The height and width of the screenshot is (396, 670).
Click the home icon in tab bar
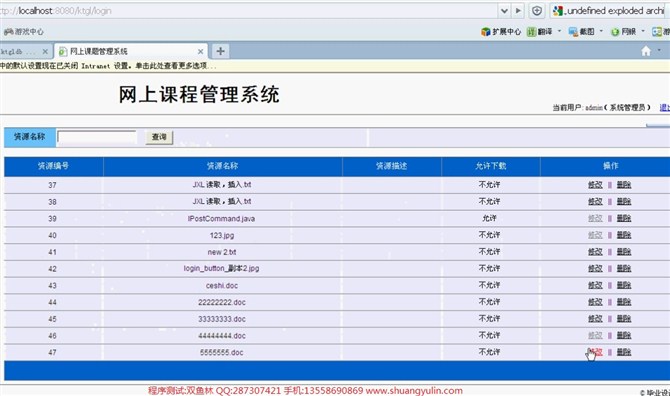point(646,51)
